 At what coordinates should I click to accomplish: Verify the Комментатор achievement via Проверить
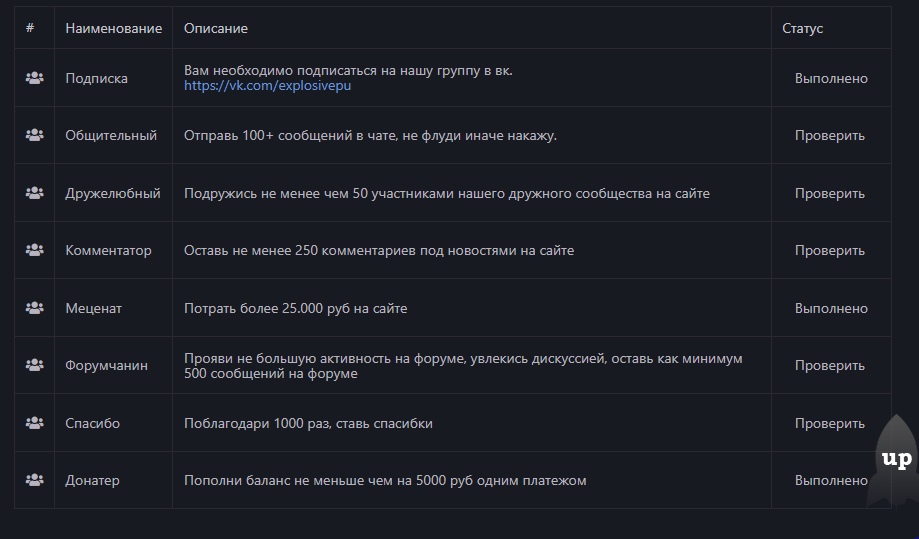tap(829, 250)
